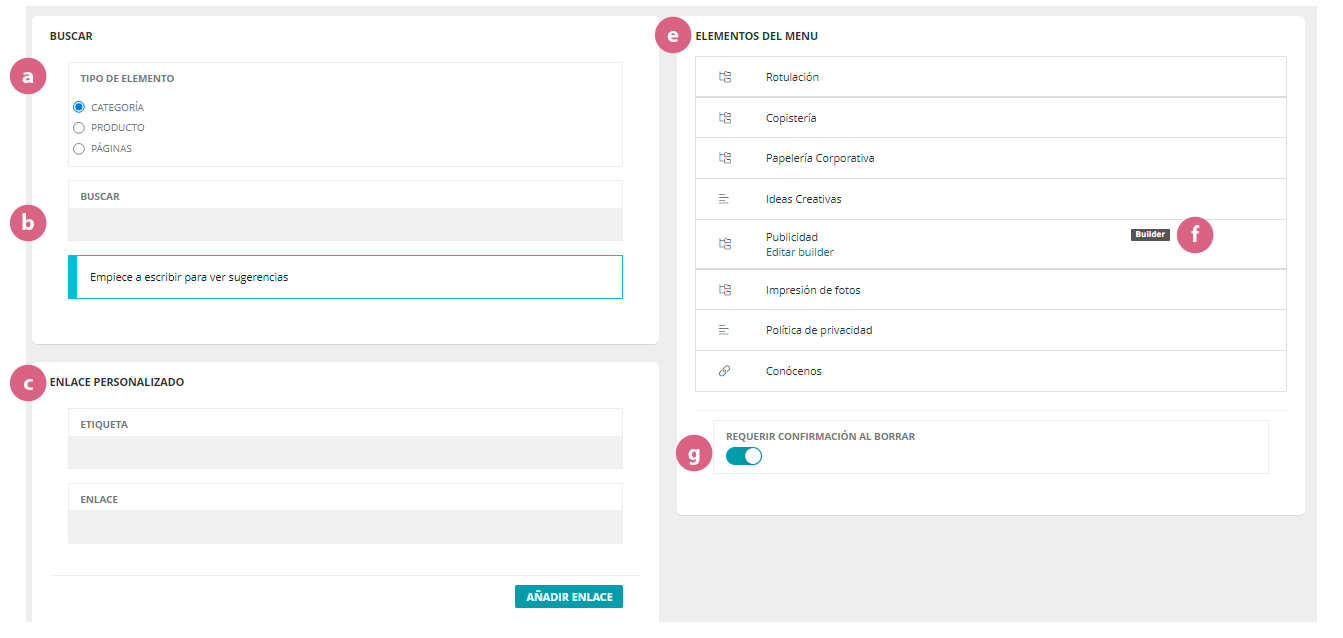Click the page icon beside Ideas Creativas
This screenshot has height=638, width=1343.
tap(725, 199)
